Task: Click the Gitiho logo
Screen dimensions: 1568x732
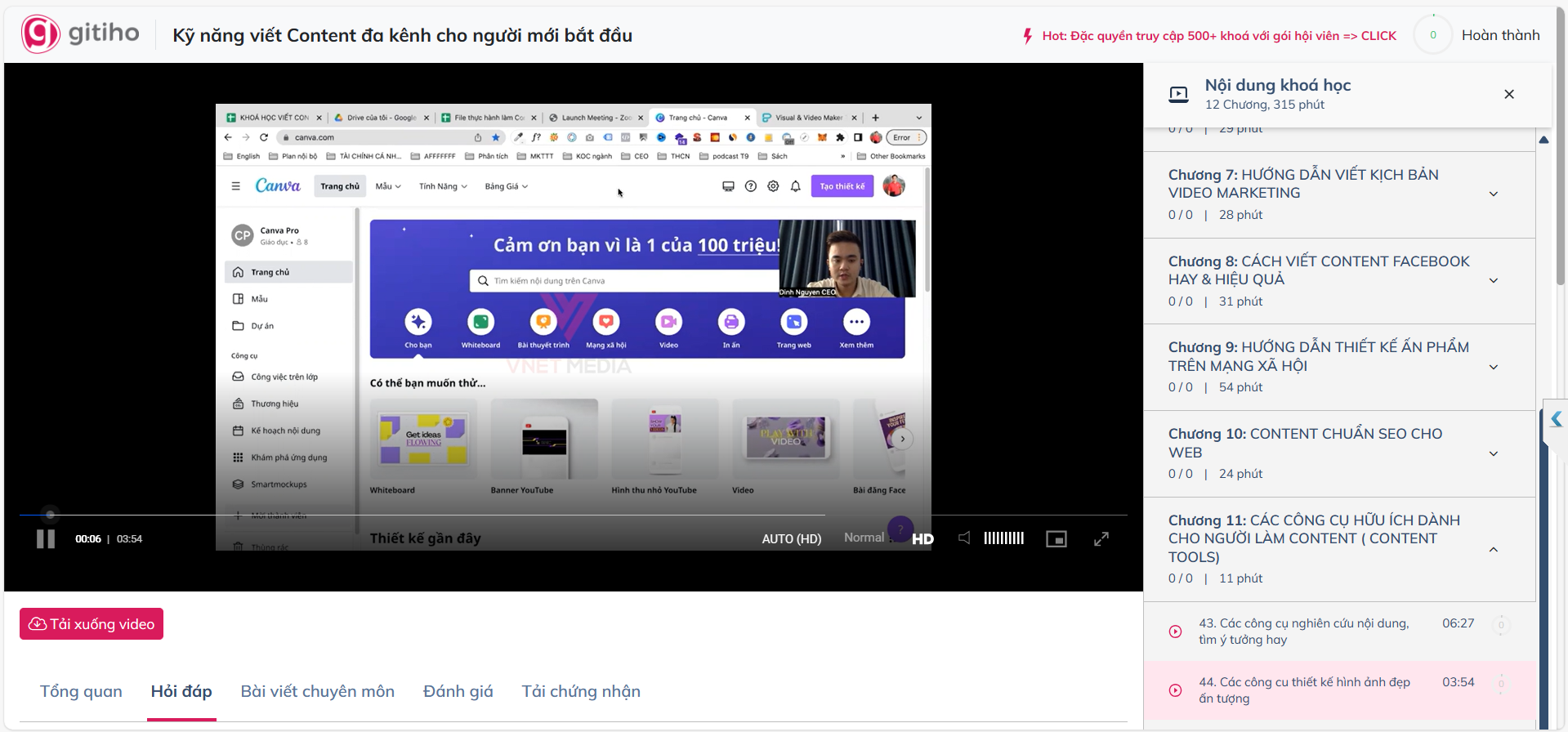Action: coord(81,34)
